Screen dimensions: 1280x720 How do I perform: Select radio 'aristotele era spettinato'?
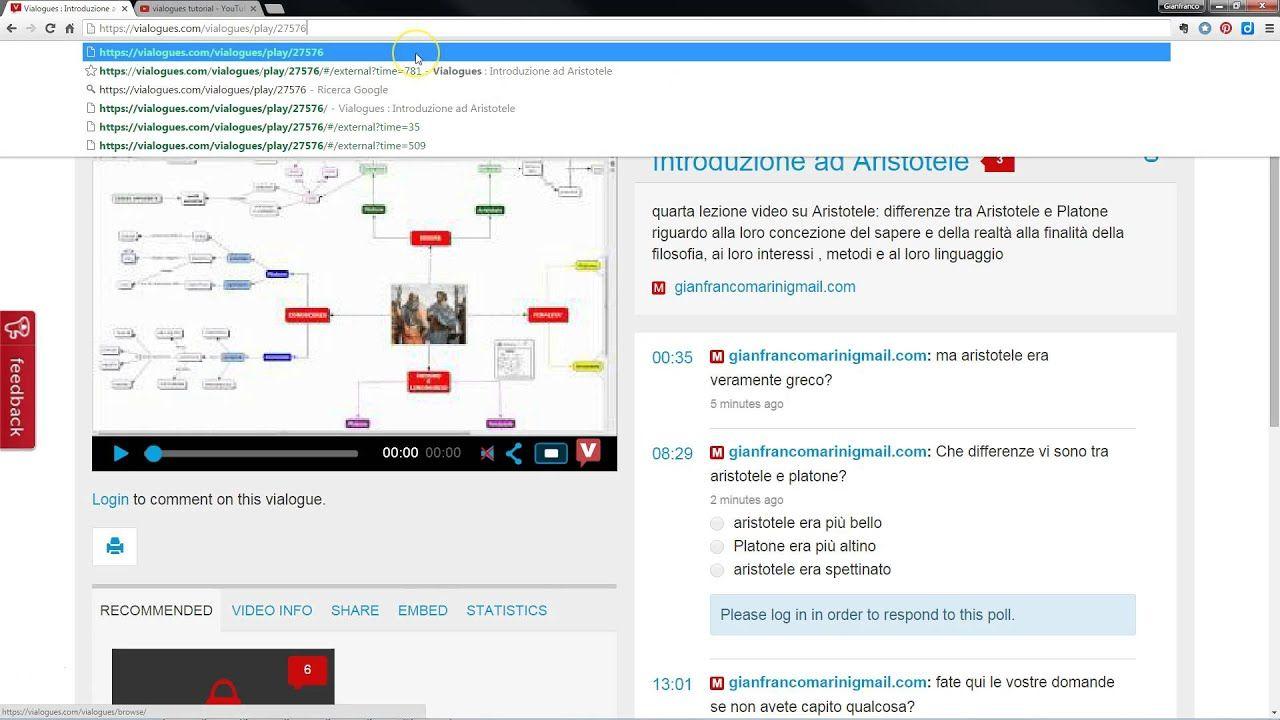717,570
